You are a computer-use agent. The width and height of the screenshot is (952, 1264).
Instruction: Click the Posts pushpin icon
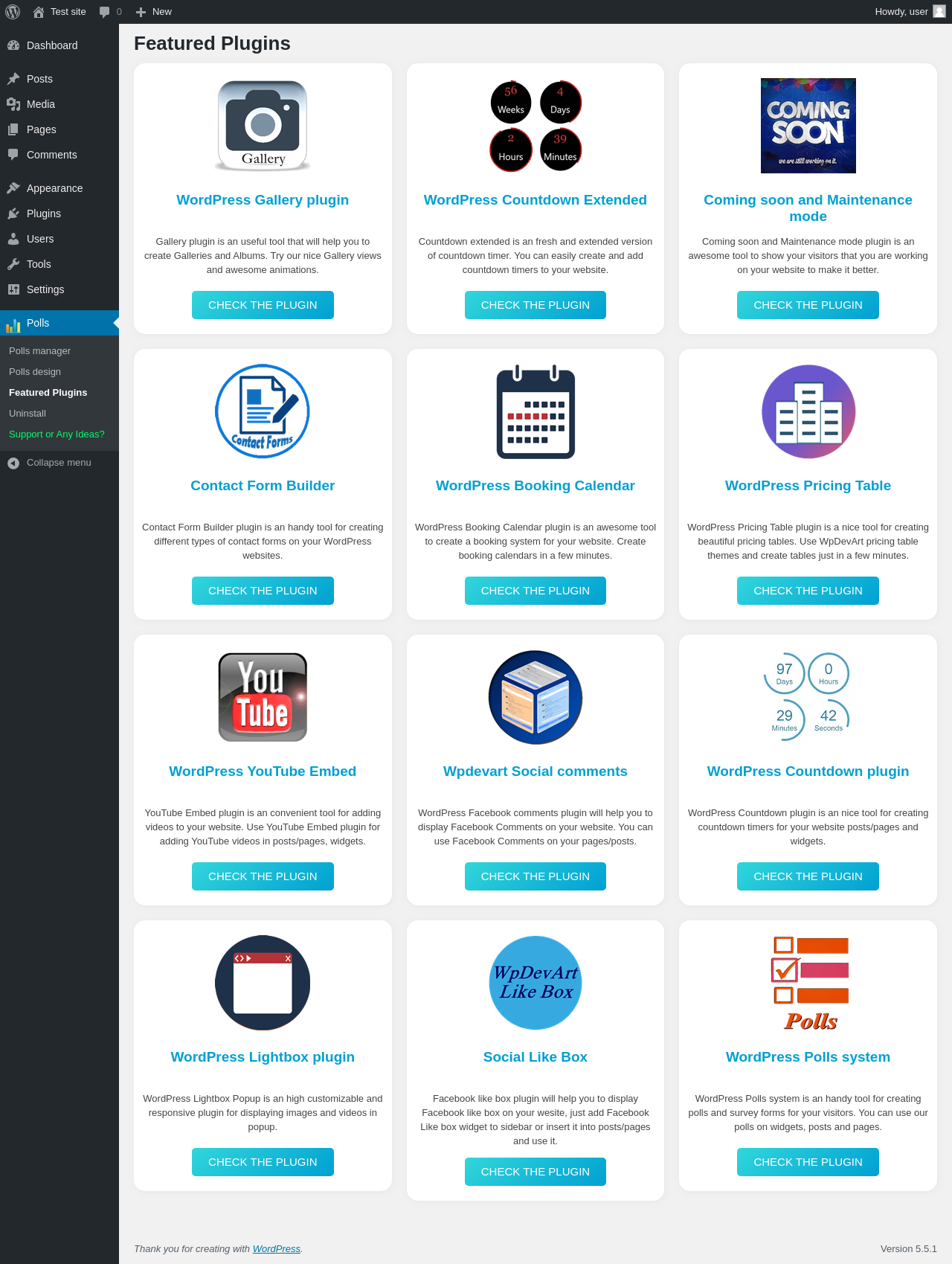(x=13, y=79)
